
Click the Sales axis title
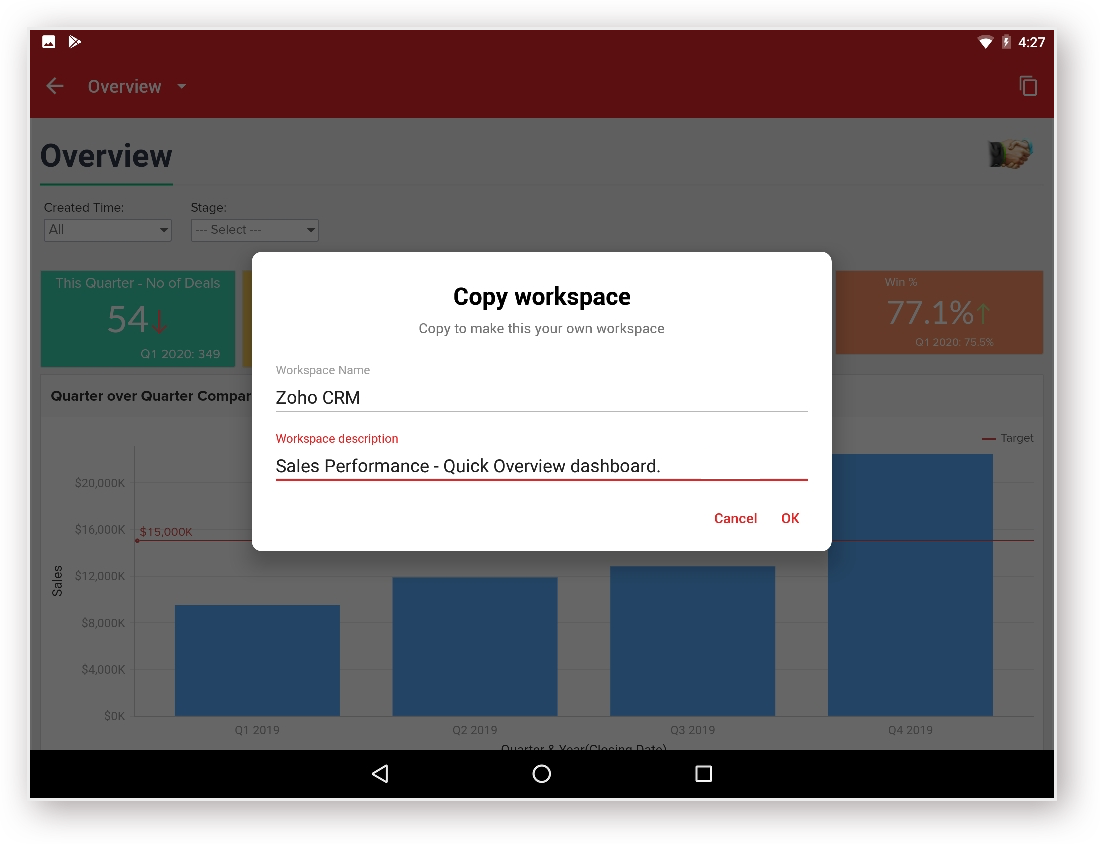[58, 581]
